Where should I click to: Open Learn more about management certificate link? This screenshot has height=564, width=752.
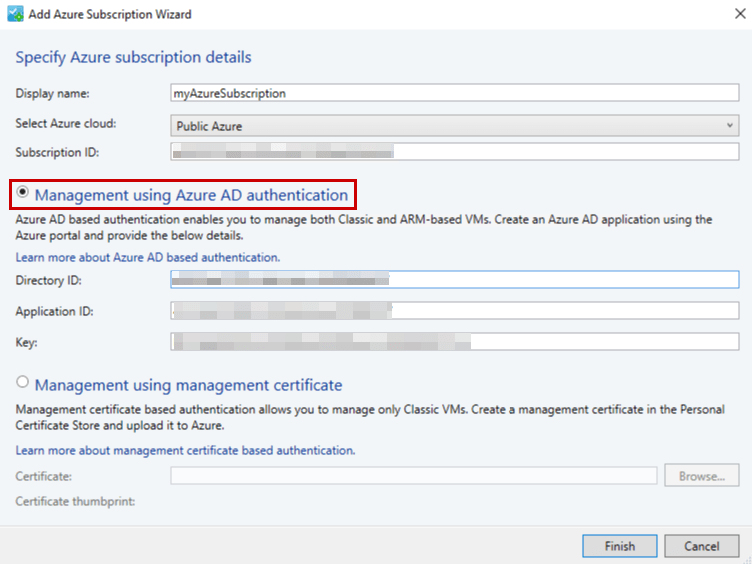pos(185,450)
